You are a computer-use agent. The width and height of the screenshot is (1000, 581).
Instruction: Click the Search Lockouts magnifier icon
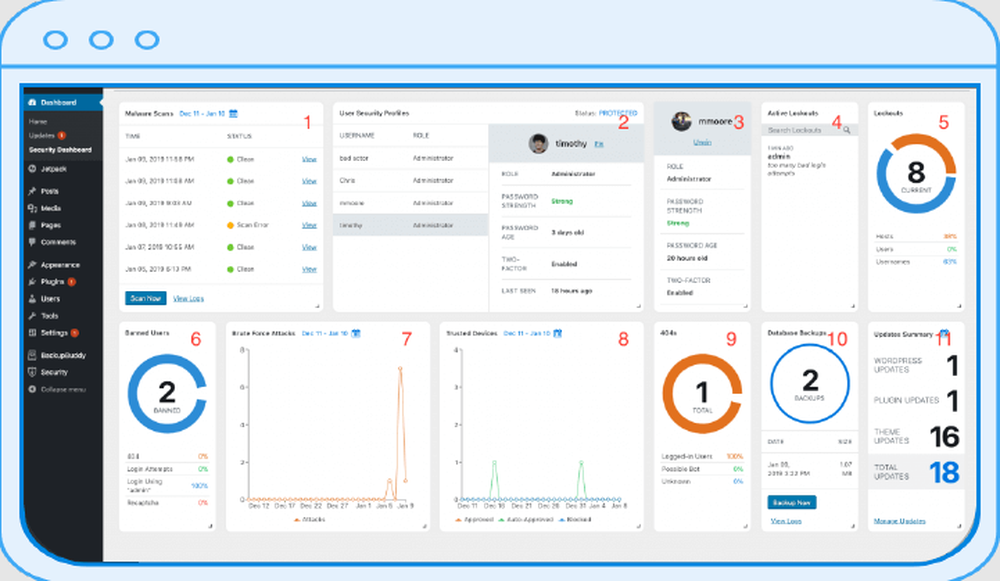coord(847,130)
